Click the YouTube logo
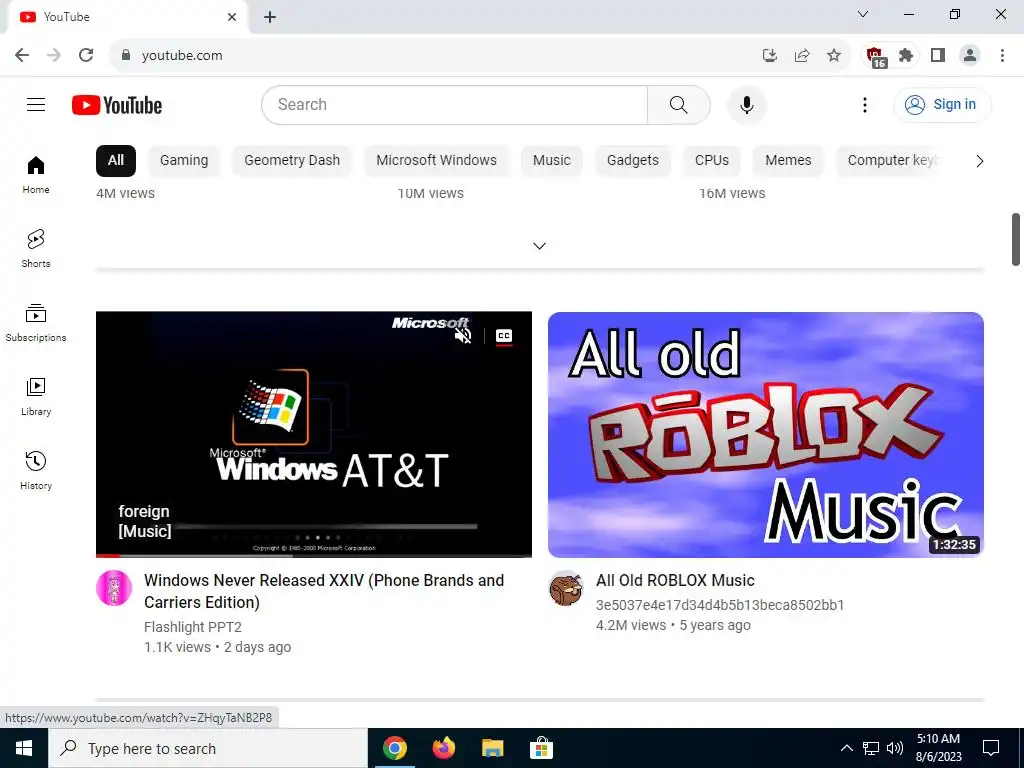The image size is (1024, 768). [x=117, y=105]
